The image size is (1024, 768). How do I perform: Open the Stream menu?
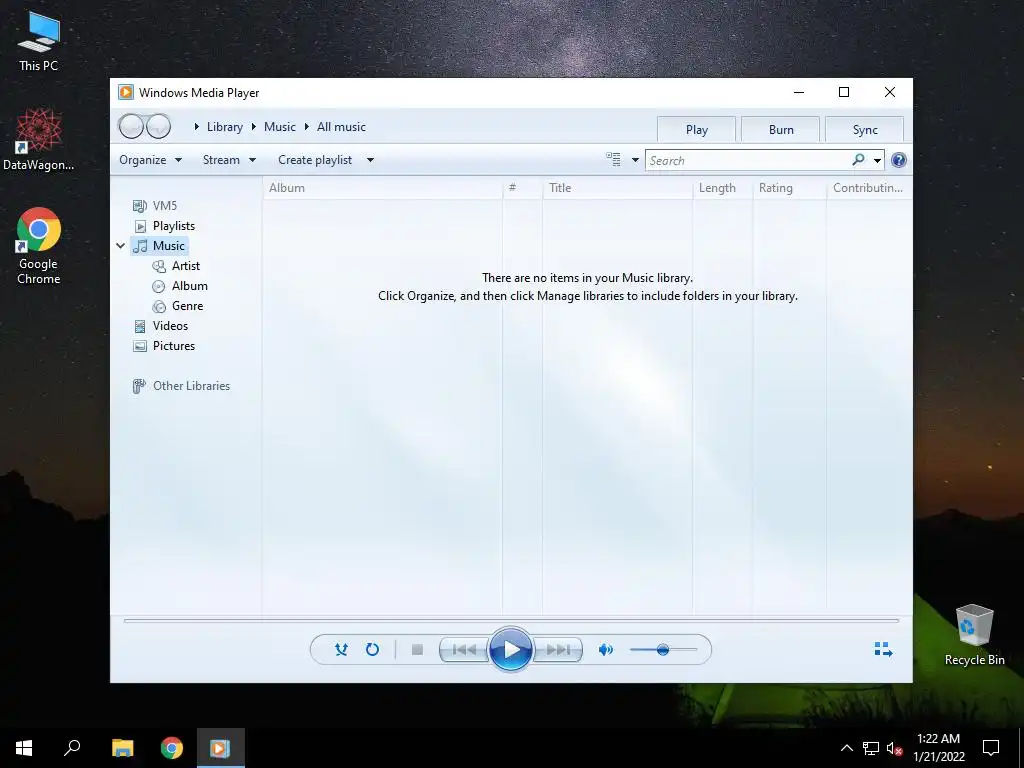point(229,160)
